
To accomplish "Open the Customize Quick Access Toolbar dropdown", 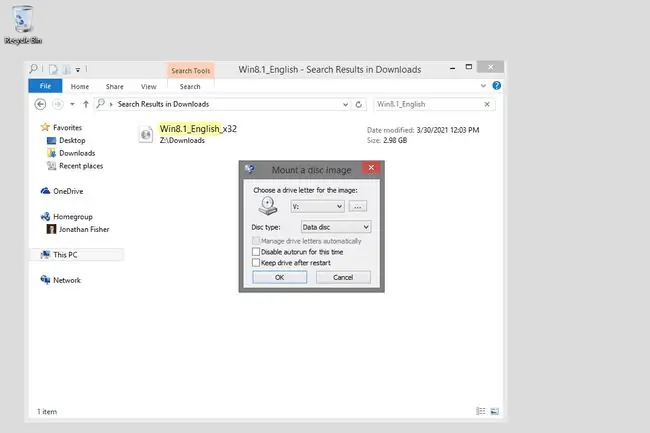I will coord(78,70).
